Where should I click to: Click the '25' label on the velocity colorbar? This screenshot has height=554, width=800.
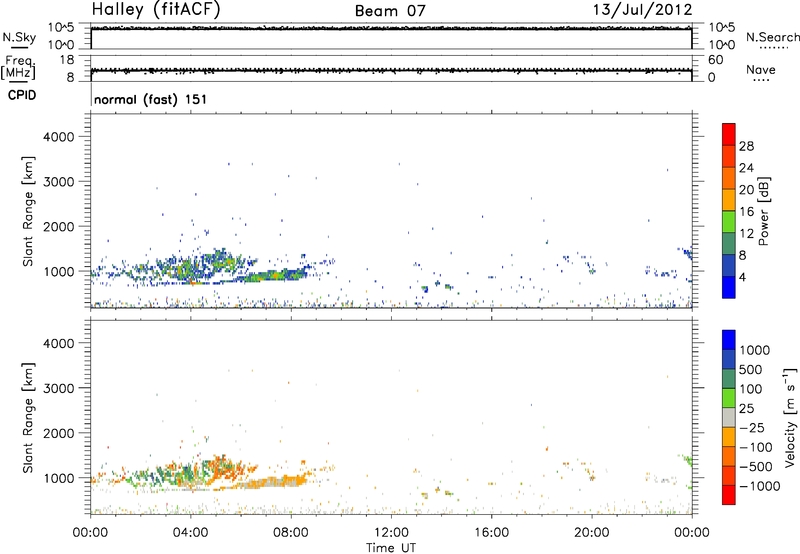pyautogui.click(x=746, y=408)
